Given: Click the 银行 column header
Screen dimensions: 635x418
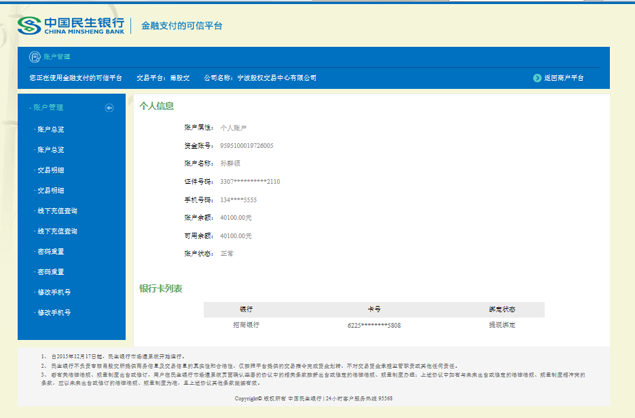Looking at the screenshot, I should (x=246, y=309).
